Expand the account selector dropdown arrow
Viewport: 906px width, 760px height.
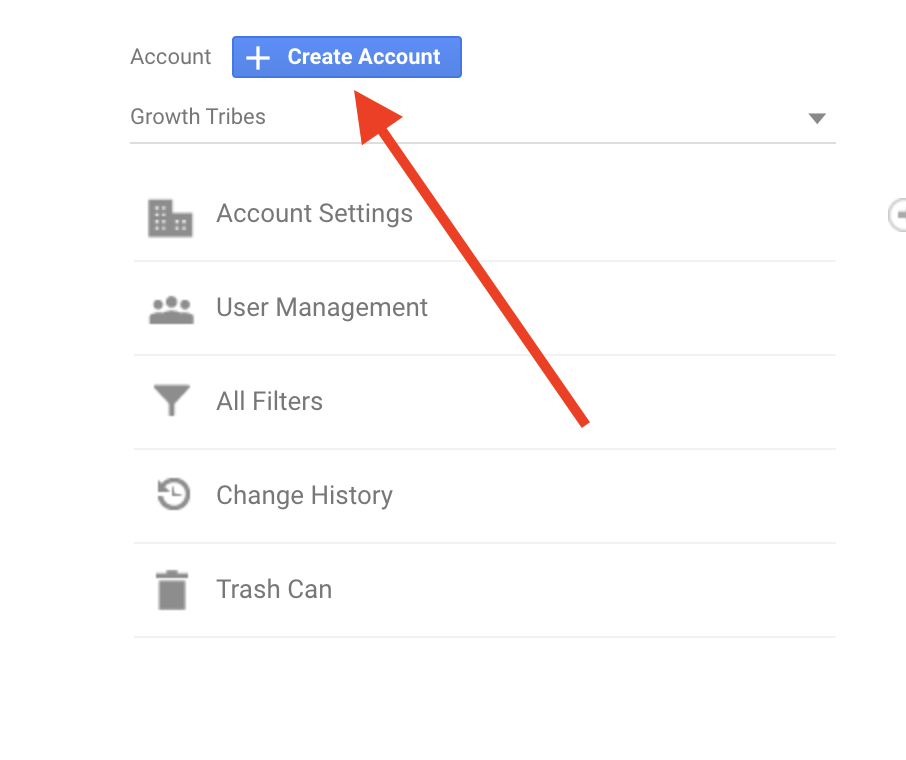point(816,118)
